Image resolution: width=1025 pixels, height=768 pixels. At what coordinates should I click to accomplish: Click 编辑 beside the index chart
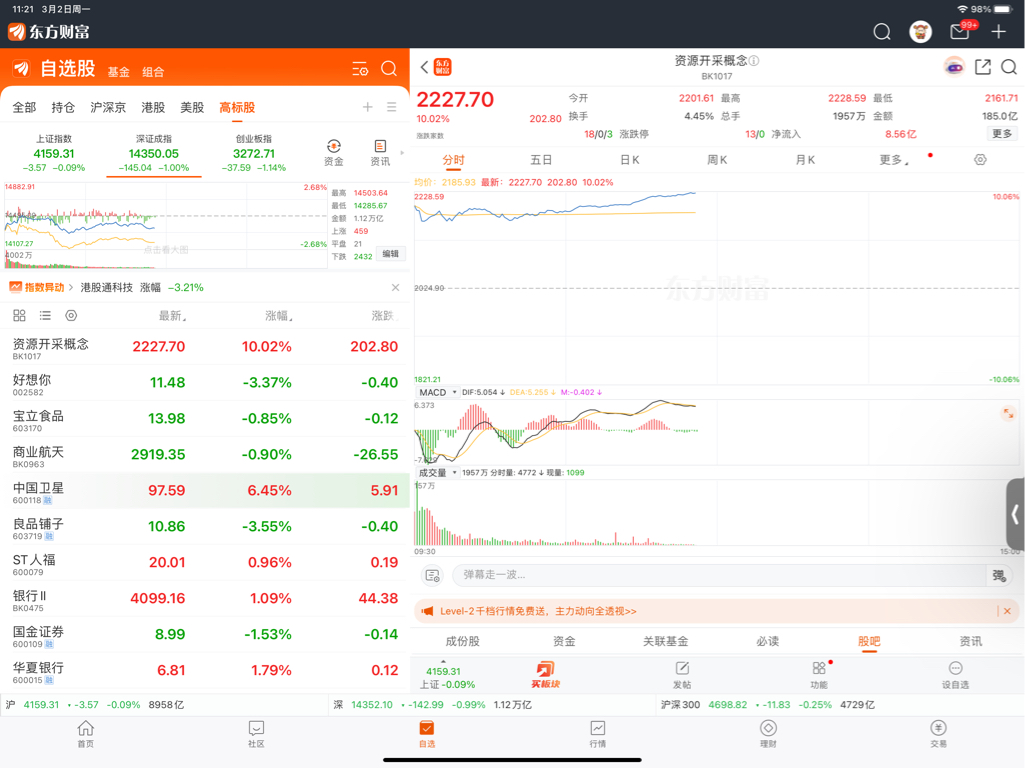pyautogui.click(x=390, y=254)
